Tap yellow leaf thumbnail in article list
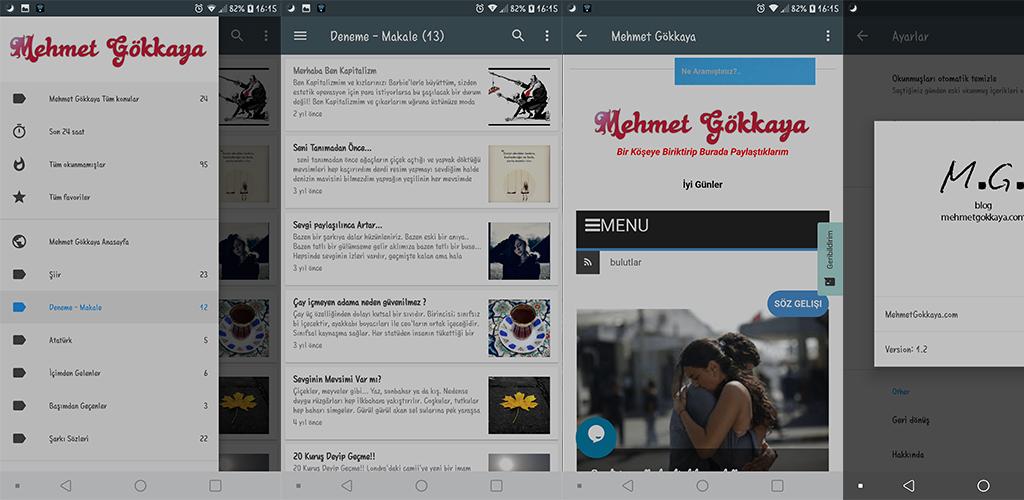The image size is (1024, 500). pyautogui.click(x=519, y=405)
